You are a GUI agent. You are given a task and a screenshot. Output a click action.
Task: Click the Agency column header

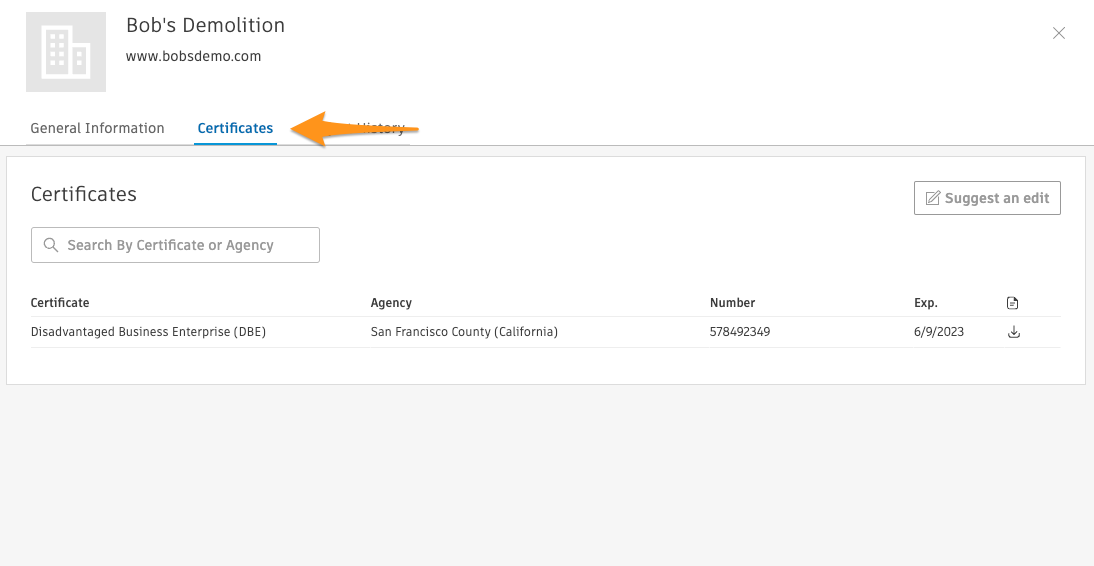(391, 303)
